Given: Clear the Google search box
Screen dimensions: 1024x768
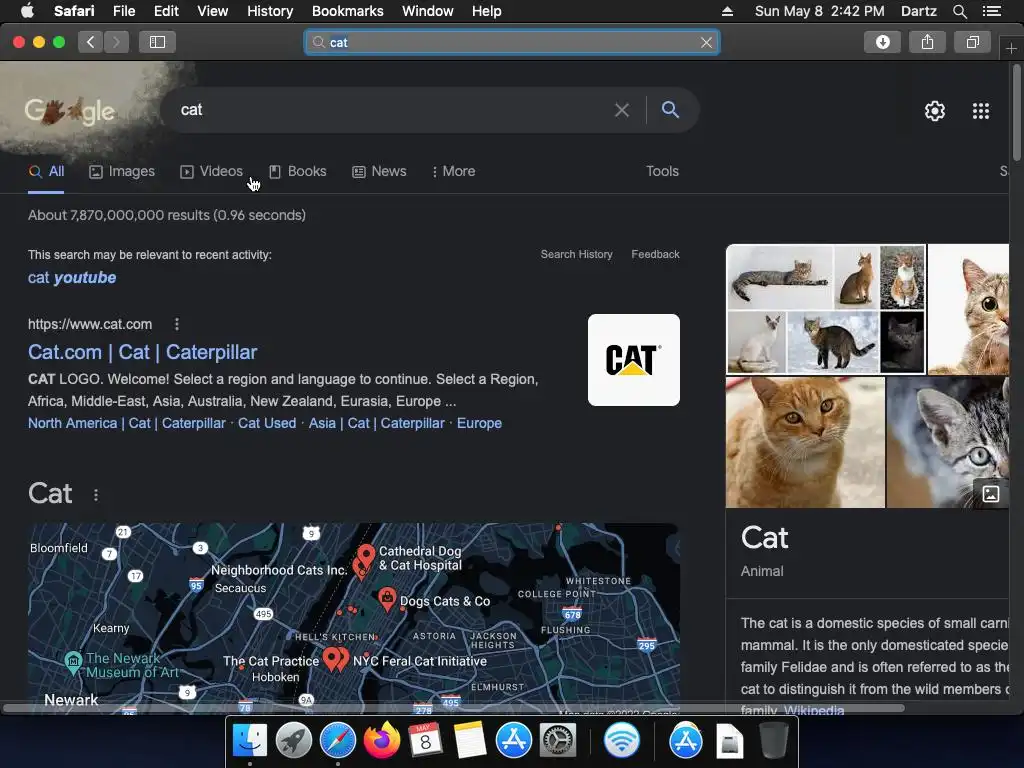Looking at the screenshot, I should tap(622, 110).
